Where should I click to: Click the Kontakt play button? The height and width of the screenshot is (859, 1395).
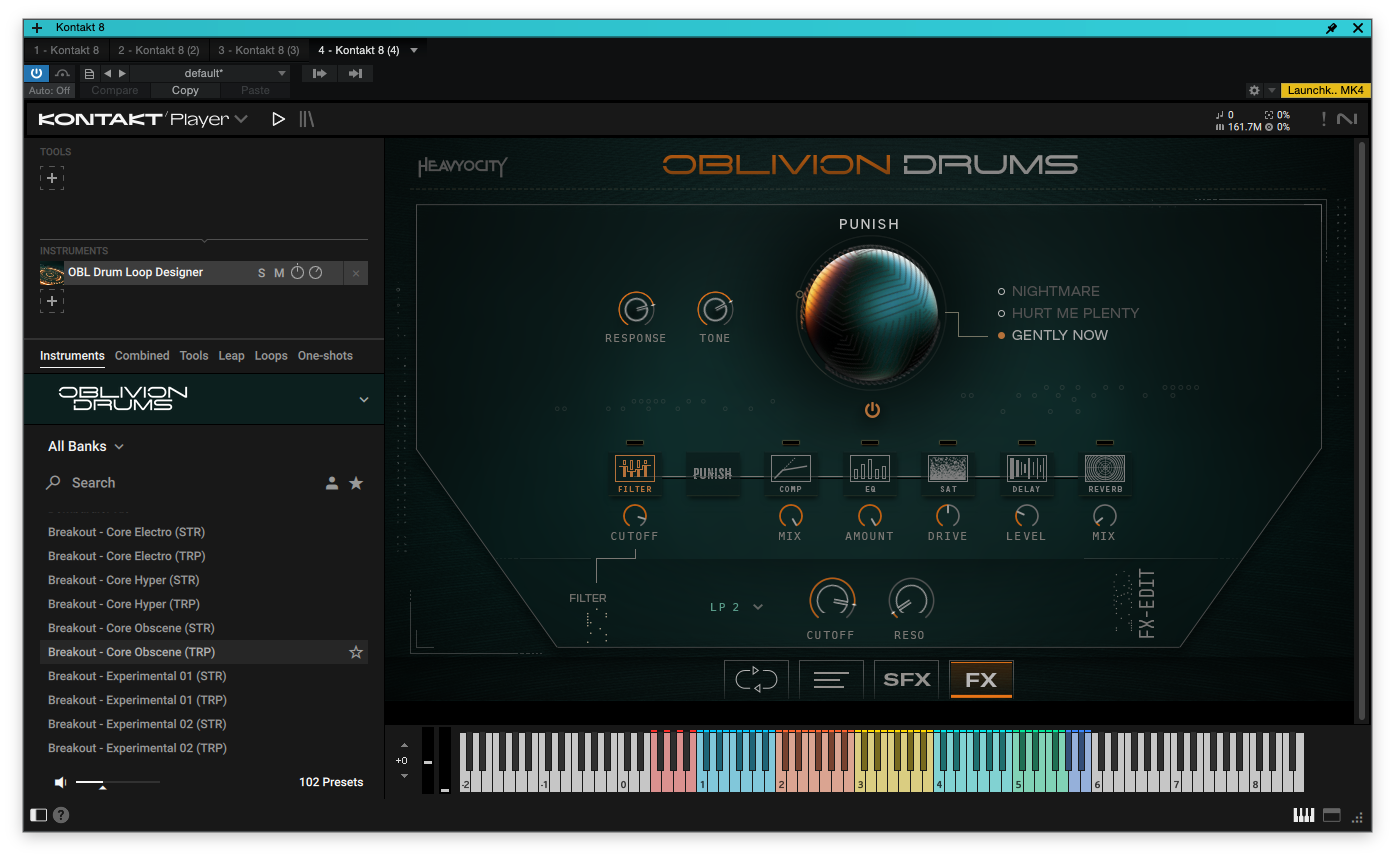click(279, 119)
